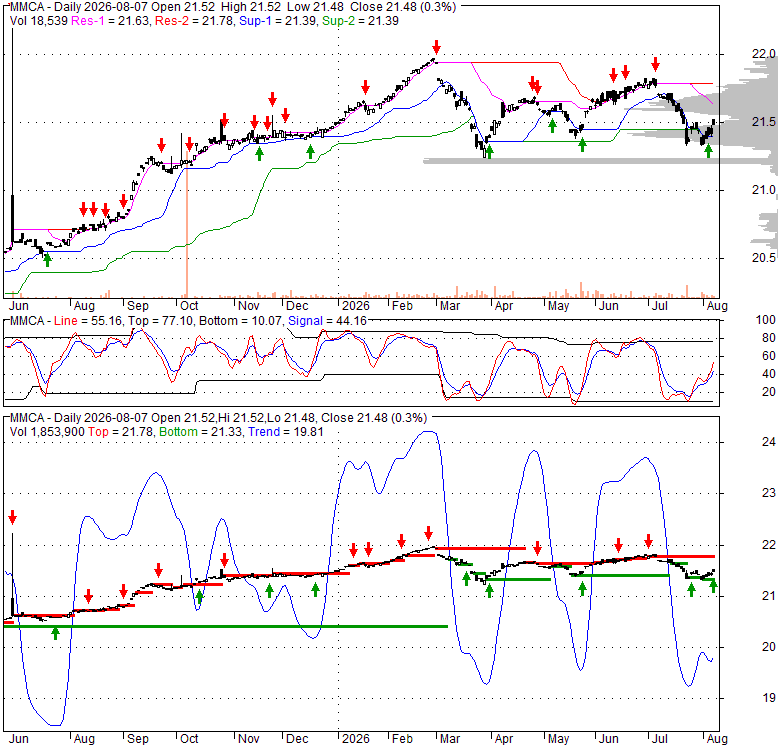Click the 23 price label on bottom chart
This screenshot has width=780, height=745.
pos(769,493)
